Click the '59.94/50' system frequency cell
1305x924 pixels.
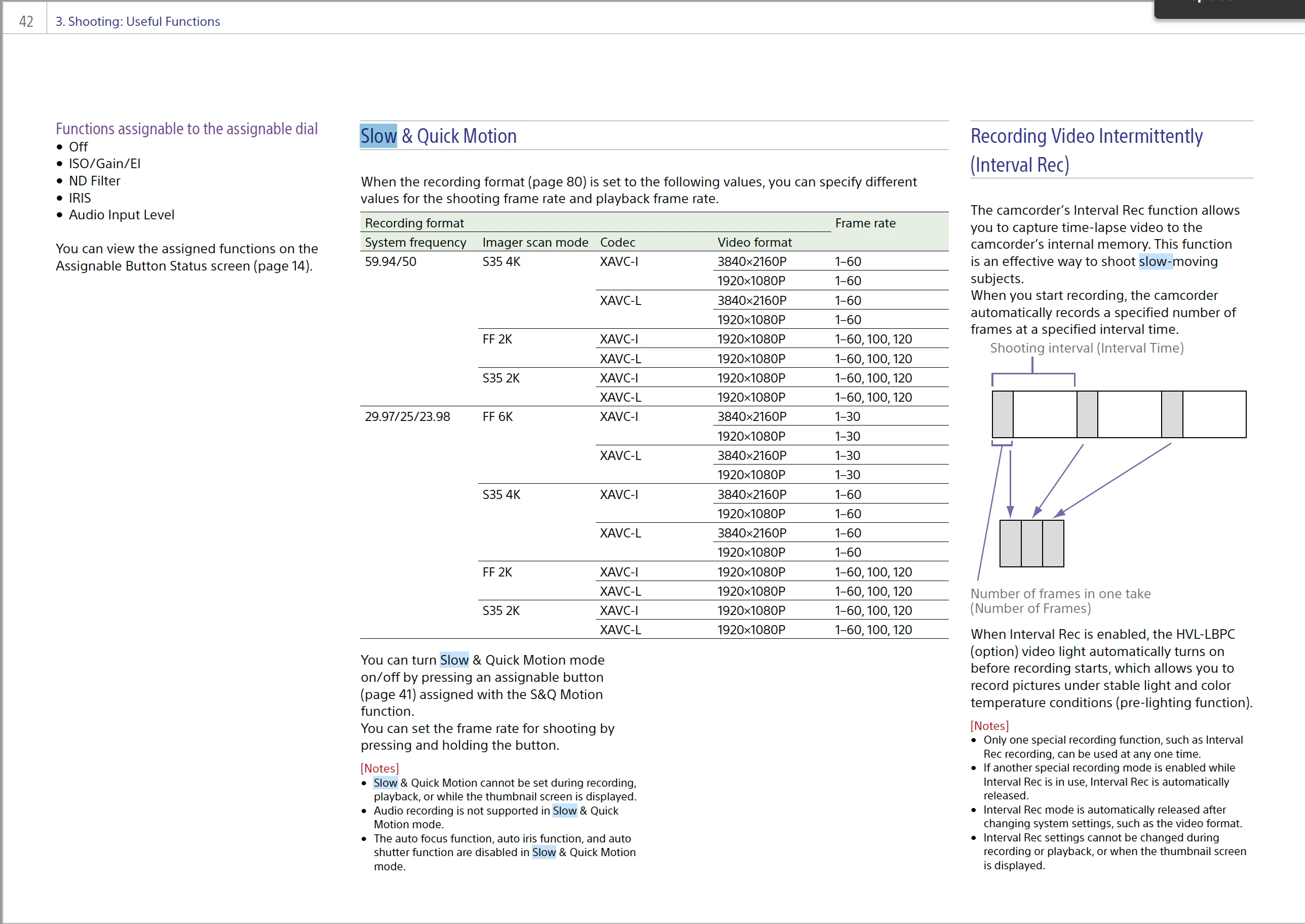pos(390,262)
